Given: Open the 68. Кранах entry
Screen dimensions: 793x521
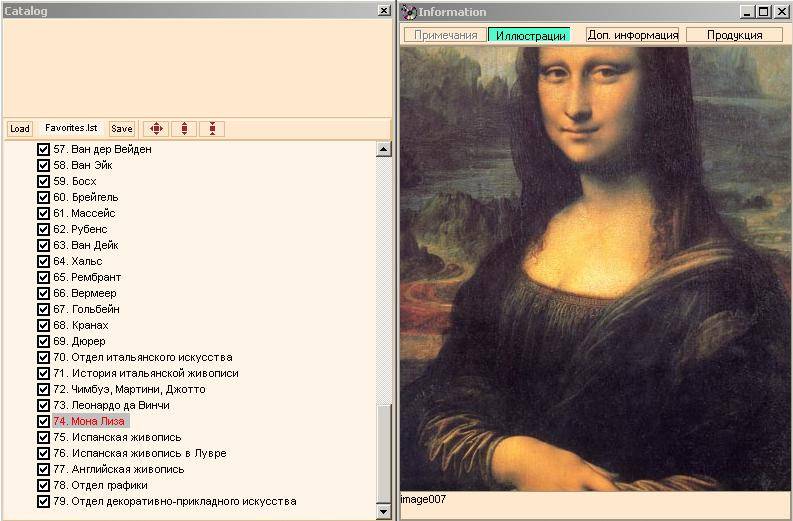Looking at the screenshot, I should (x=81, y=325).
